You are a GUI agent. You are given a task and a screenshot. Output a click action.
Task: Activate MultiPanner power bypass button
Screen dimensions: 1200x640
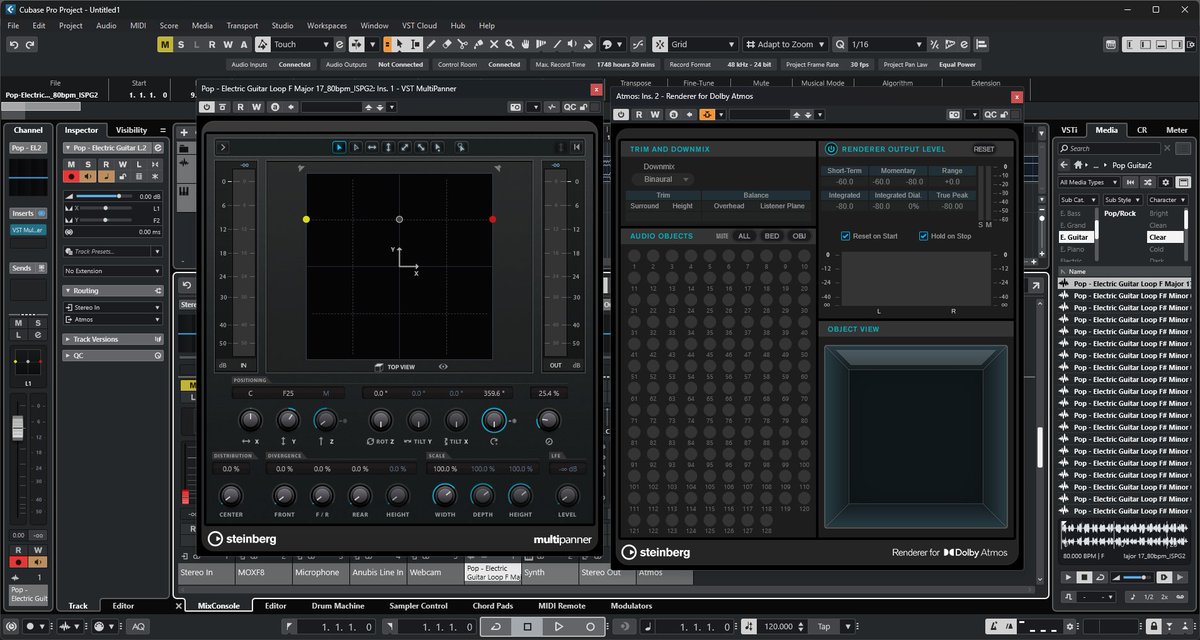[207, 106]
